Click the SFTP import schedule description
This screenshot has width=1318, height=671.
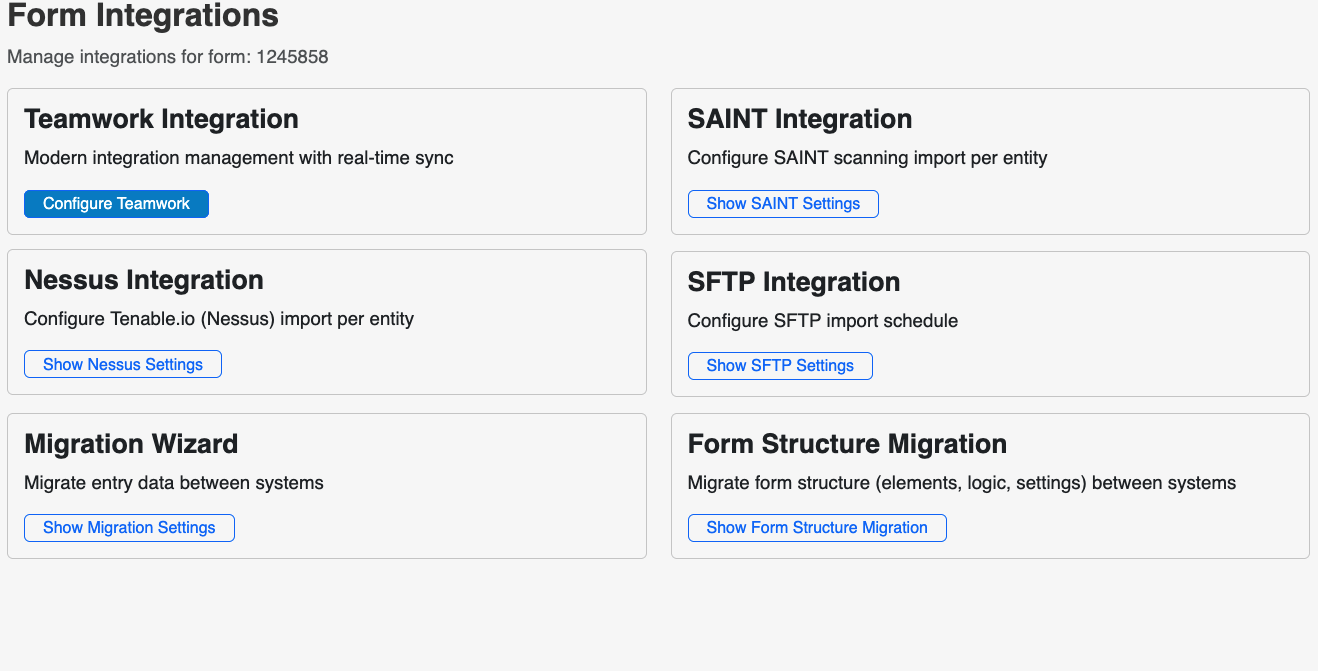pos(823,321)
